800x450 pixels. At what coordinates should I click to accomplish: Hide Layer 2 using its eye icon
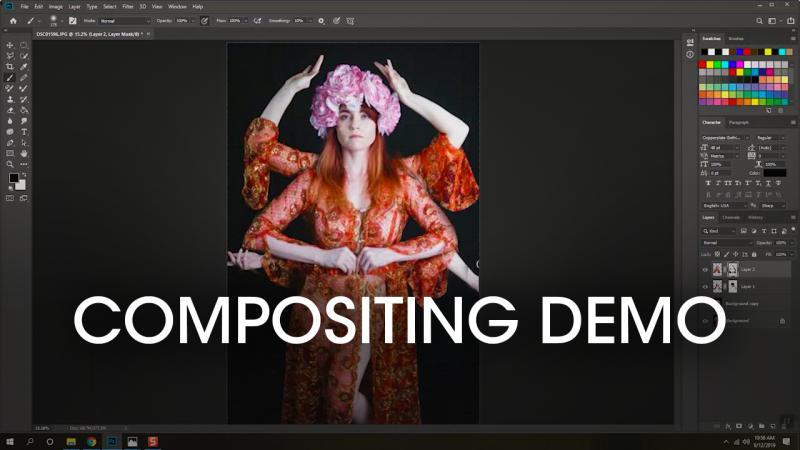pyautogui.click(x=705, y=269)
